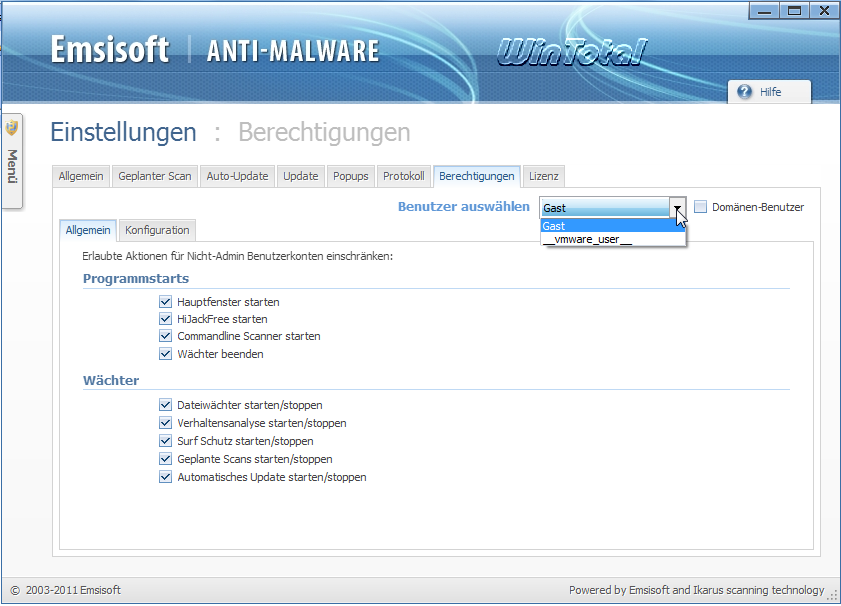This screenshot has width=841, height=606.
Task: Click the blue question mark help icon
Action: 744,92
